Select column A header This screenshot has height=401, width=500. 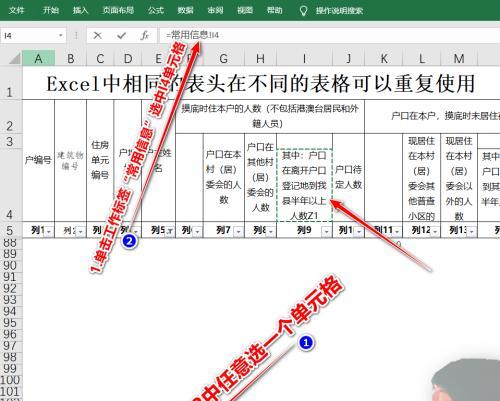(x=38, y=59)
